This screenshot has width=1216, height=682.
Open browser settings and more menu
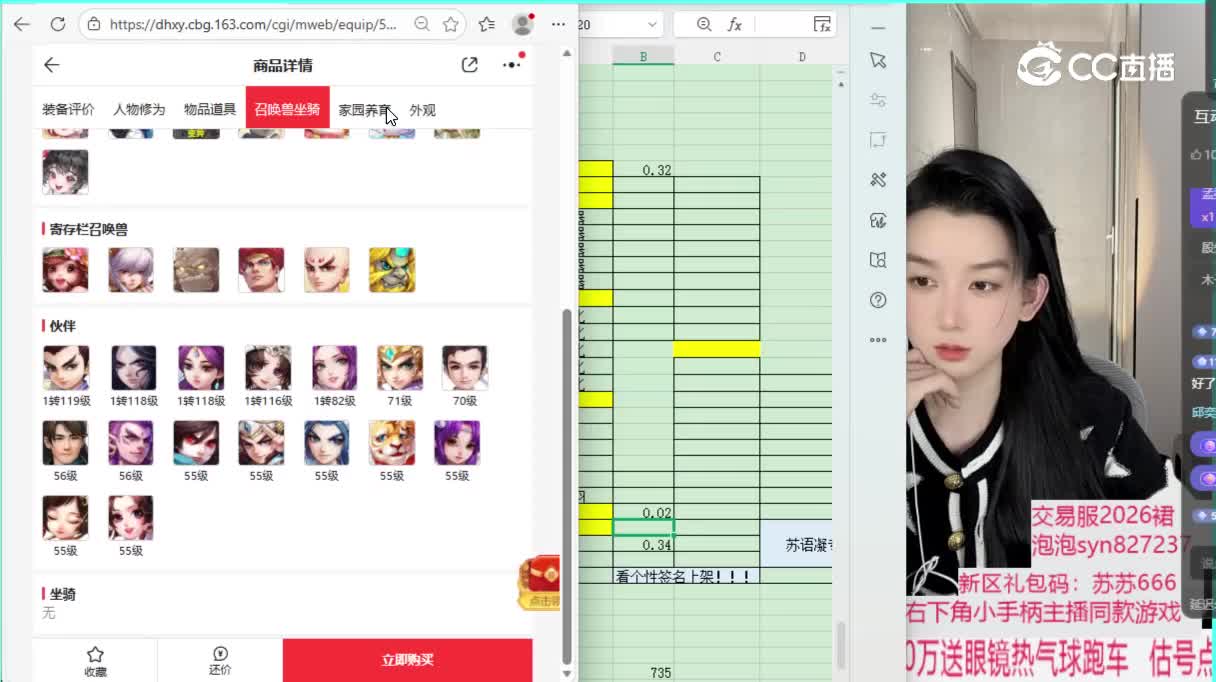click(x=558, y=24)
